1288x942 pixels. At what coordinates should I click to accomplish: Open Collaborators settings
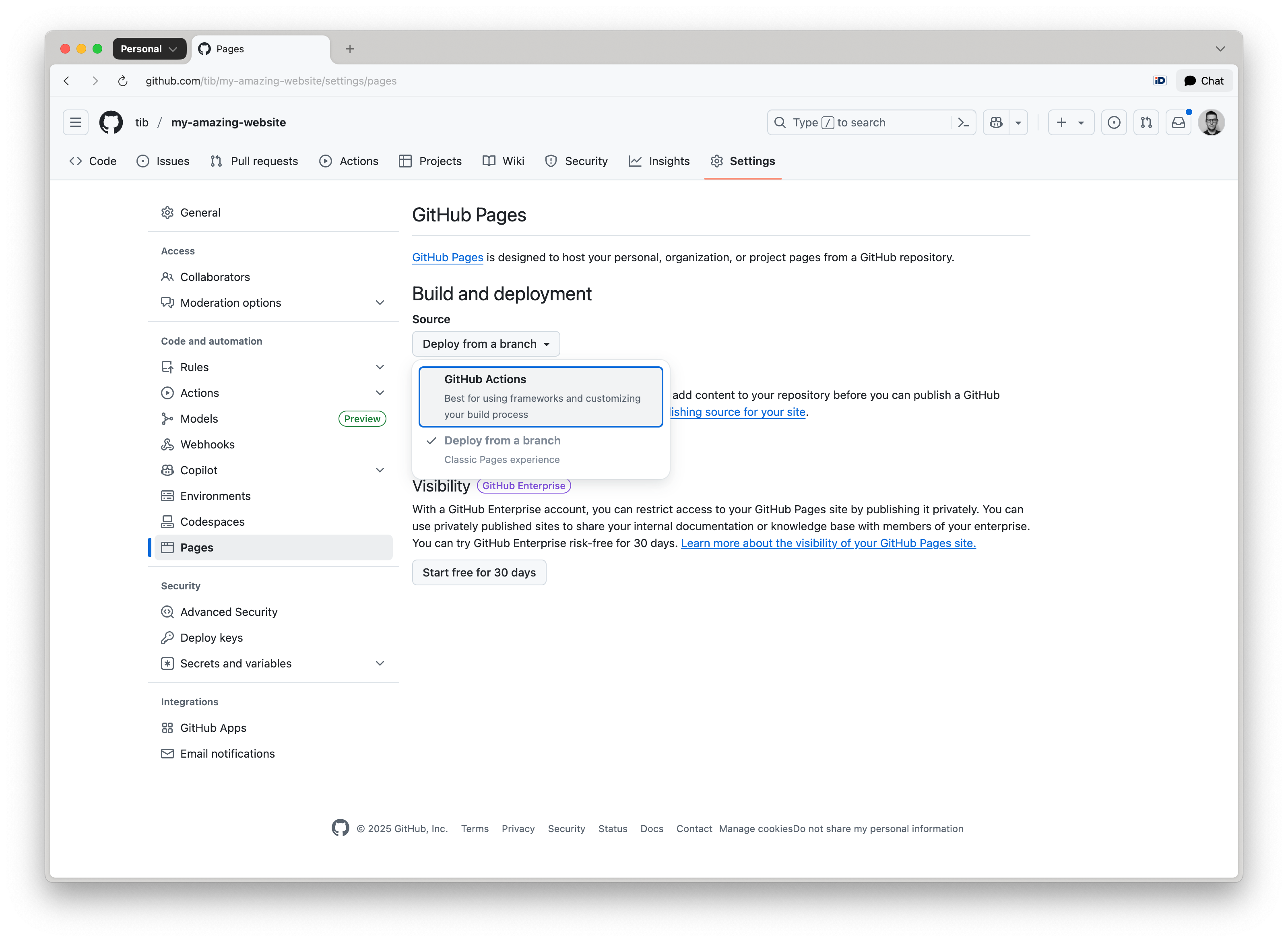274,277
